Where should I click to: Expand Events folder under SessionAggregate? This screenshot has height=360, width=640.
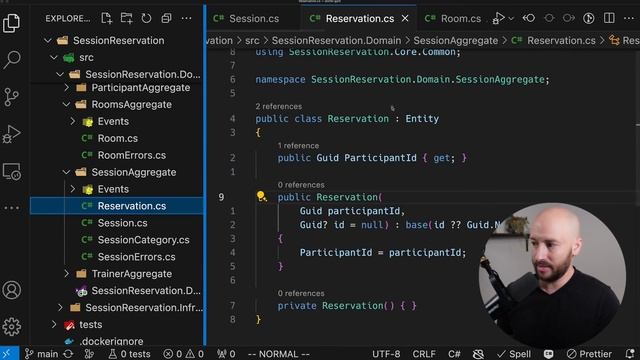[73, 189]
